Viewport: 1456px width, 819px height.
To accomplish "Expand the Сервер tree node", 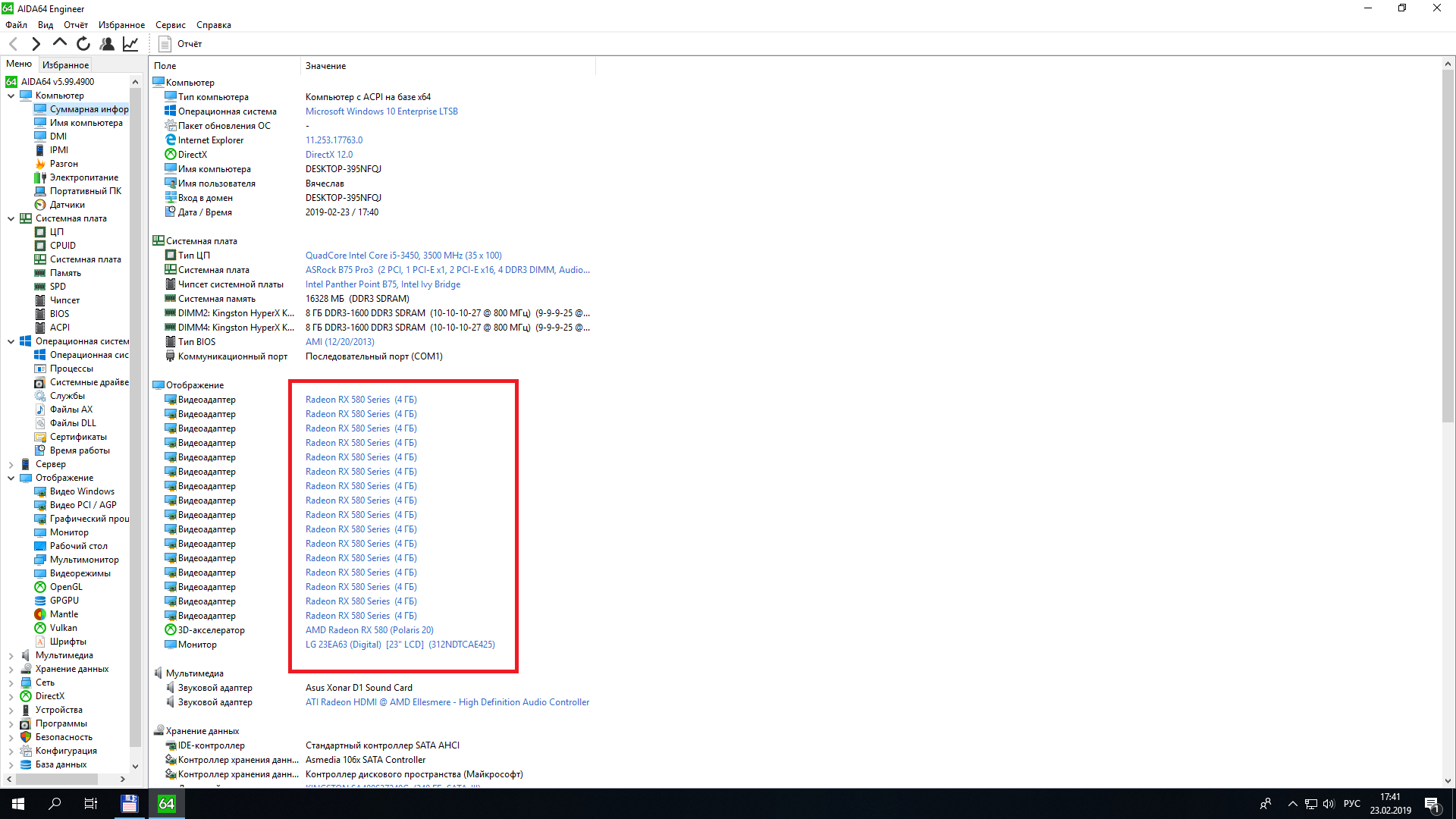I will 11,464.
